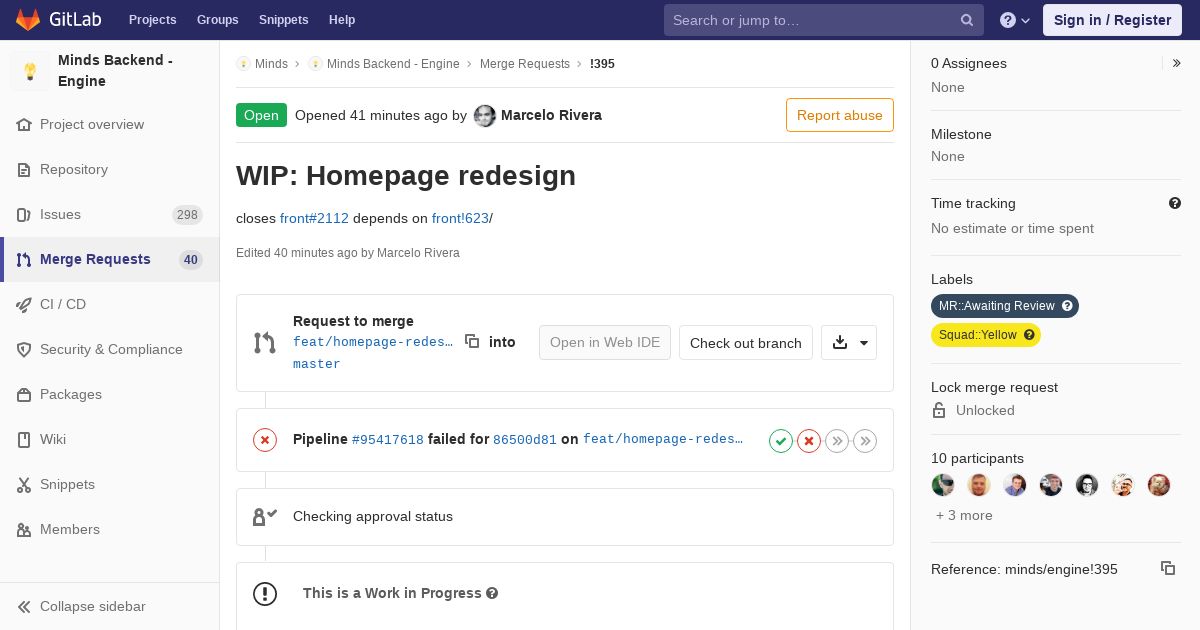Open Projects in top navigation
This screenshot has width=1200, height=630.
[x=152, y=20]
